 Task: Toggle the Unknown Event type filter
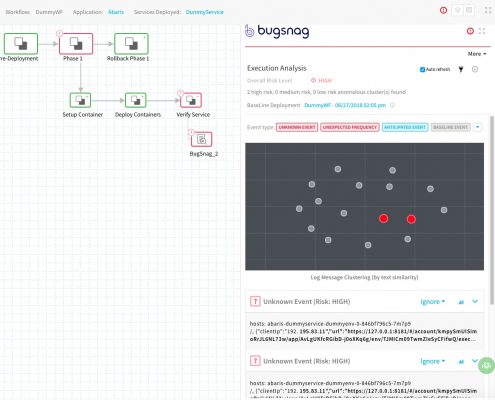tap(297, 127)
